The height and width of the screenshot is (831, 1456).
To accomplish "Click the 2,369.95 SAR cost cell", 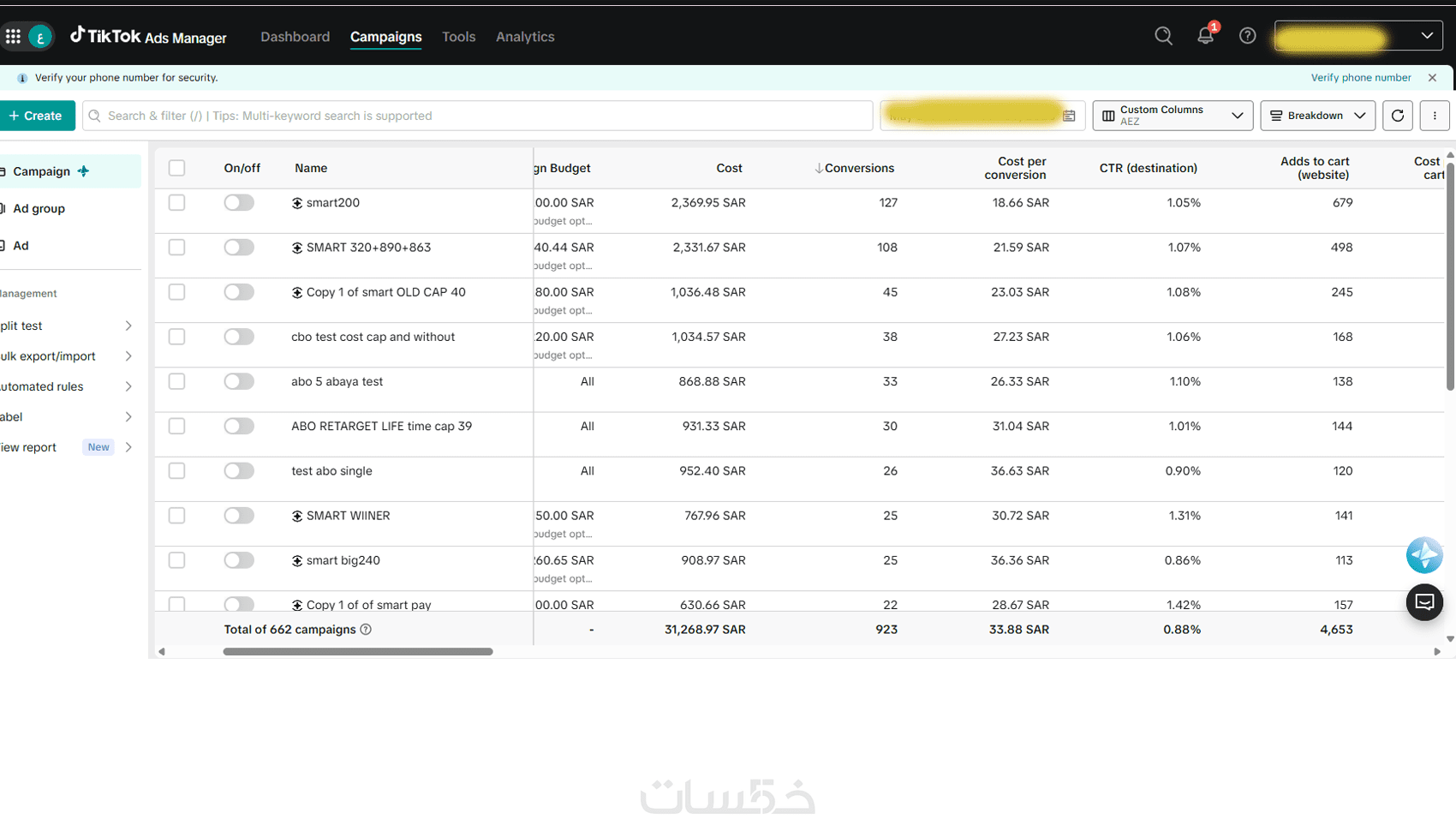I will [708, 203].
